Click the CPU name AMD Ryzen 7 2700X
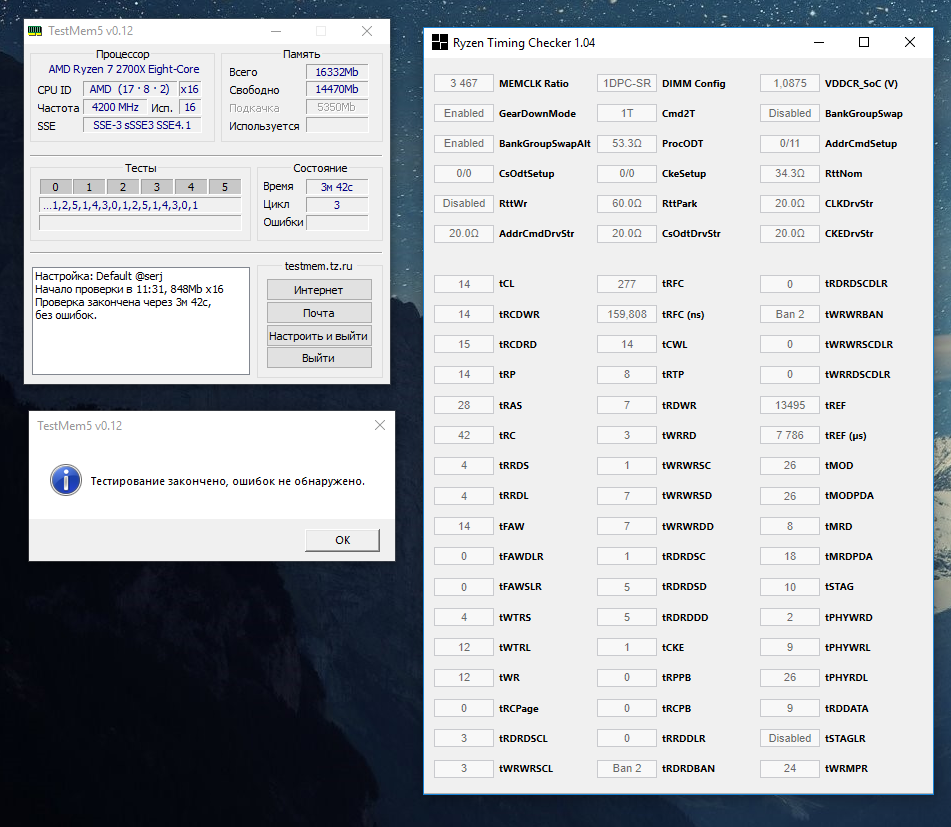 [x=124, y=69]
